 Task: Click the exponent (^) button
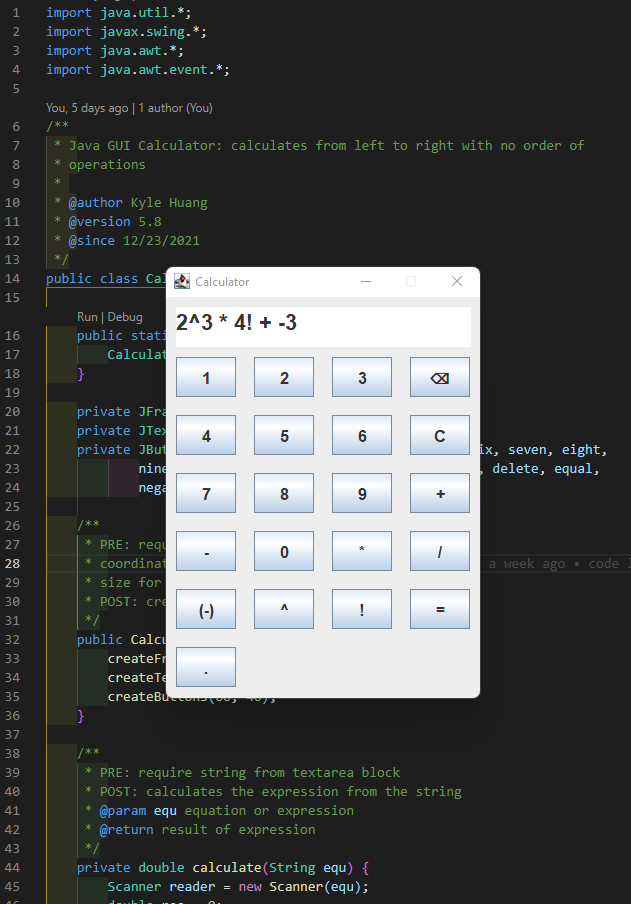click(284, 609)
